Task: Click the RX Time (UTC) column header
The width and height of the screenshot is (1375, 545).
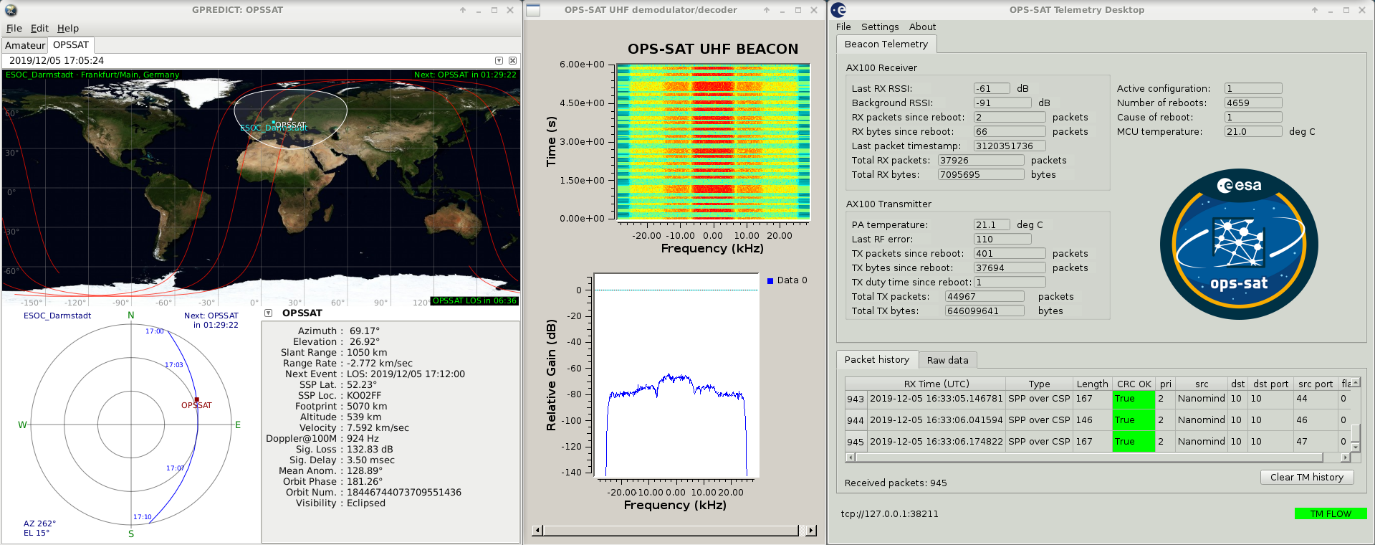Action: tap(936, 383)
